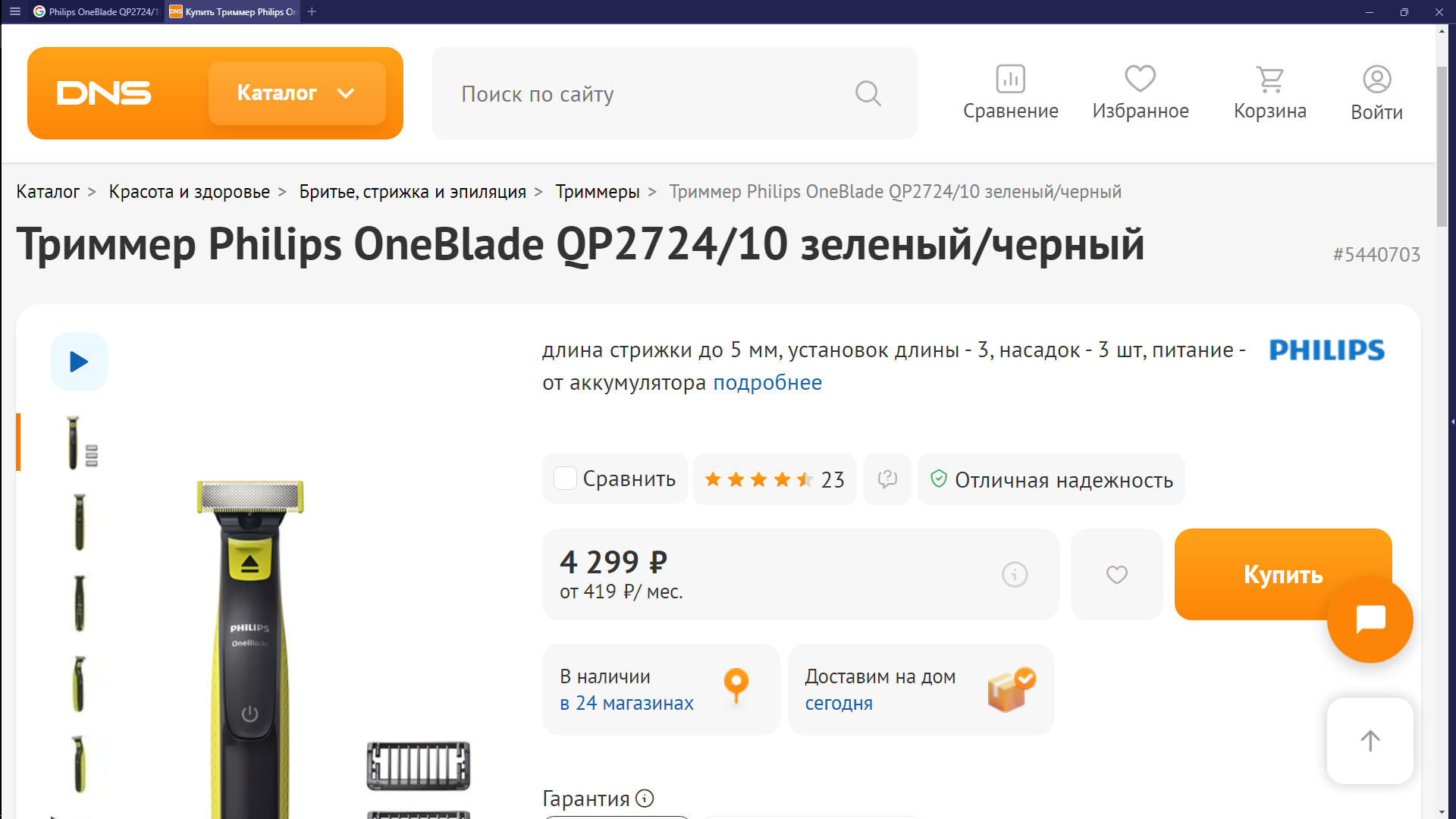1456x819 pixels.
Task: Open the orange chat bubble widget
Action: (x=1370, y=620)
